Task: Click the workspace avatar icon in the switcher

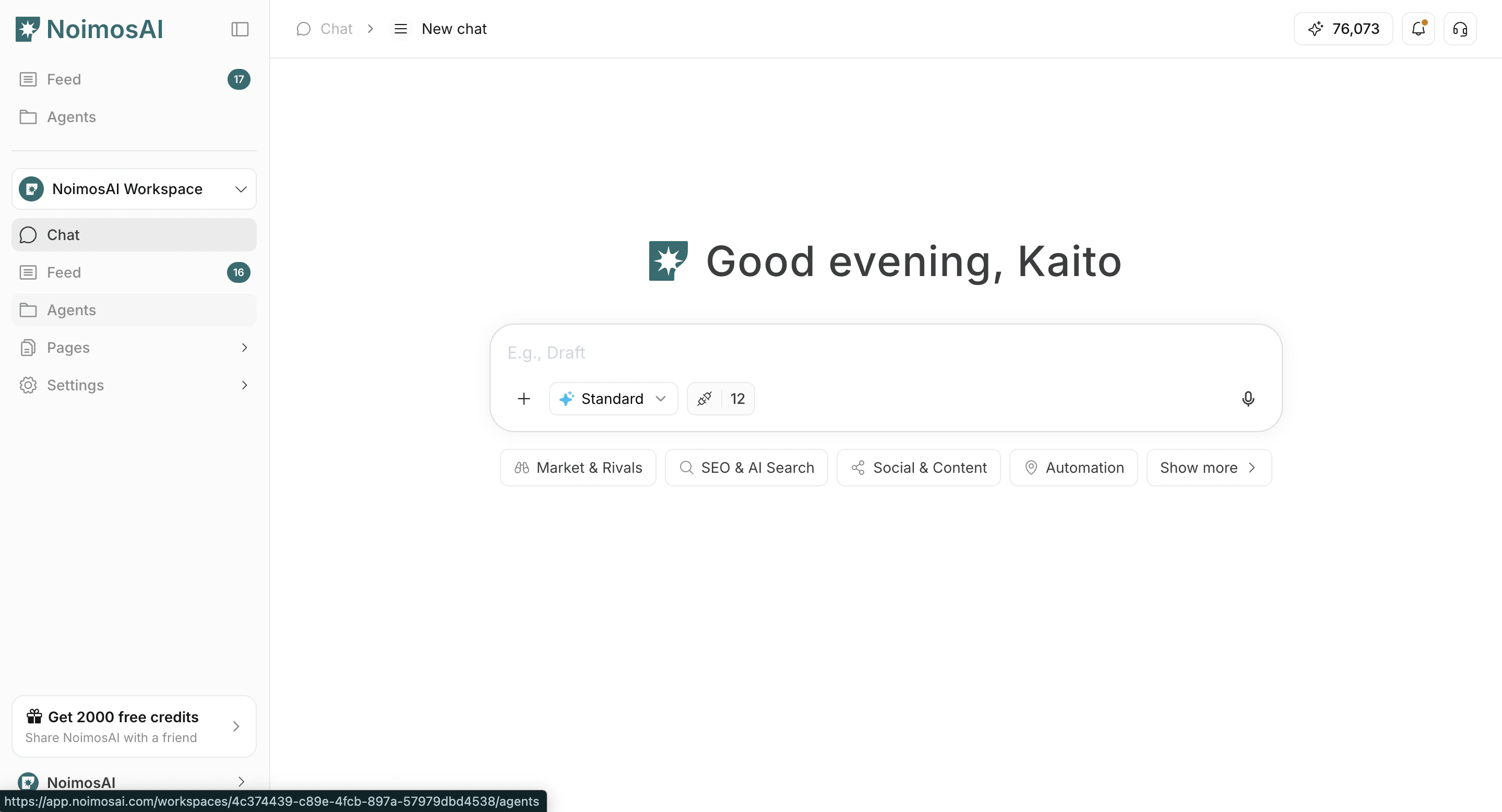Action: (31, 189)
